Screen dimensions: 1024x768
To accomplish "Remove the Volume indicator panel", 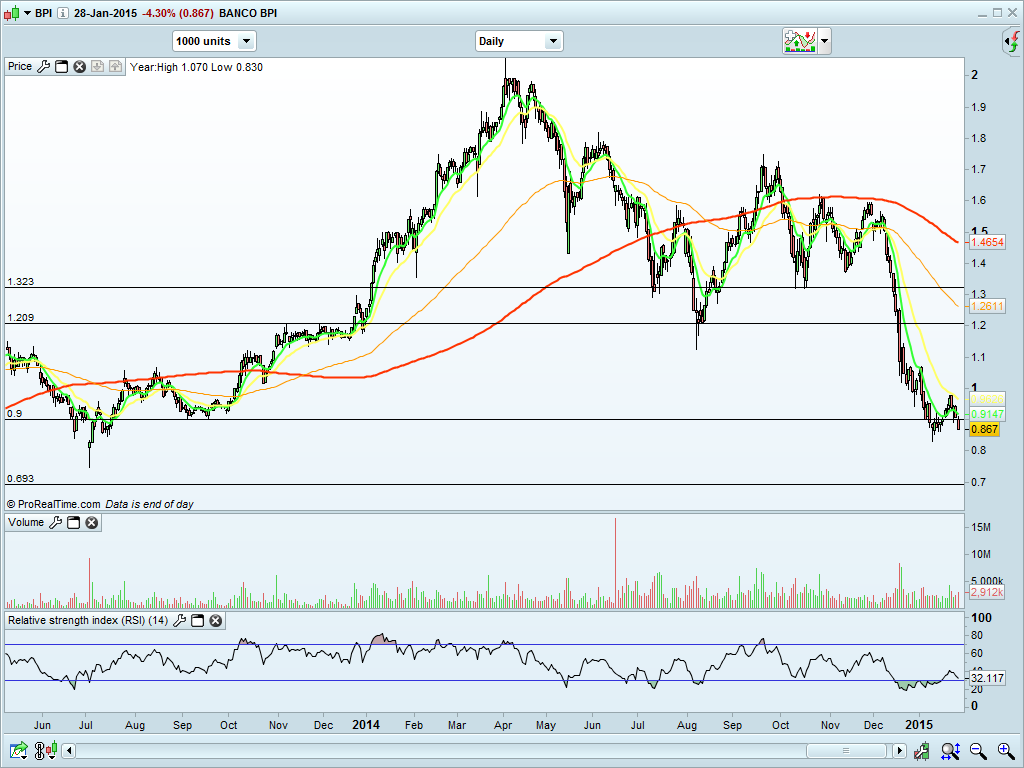I will [x=91, y=522].
